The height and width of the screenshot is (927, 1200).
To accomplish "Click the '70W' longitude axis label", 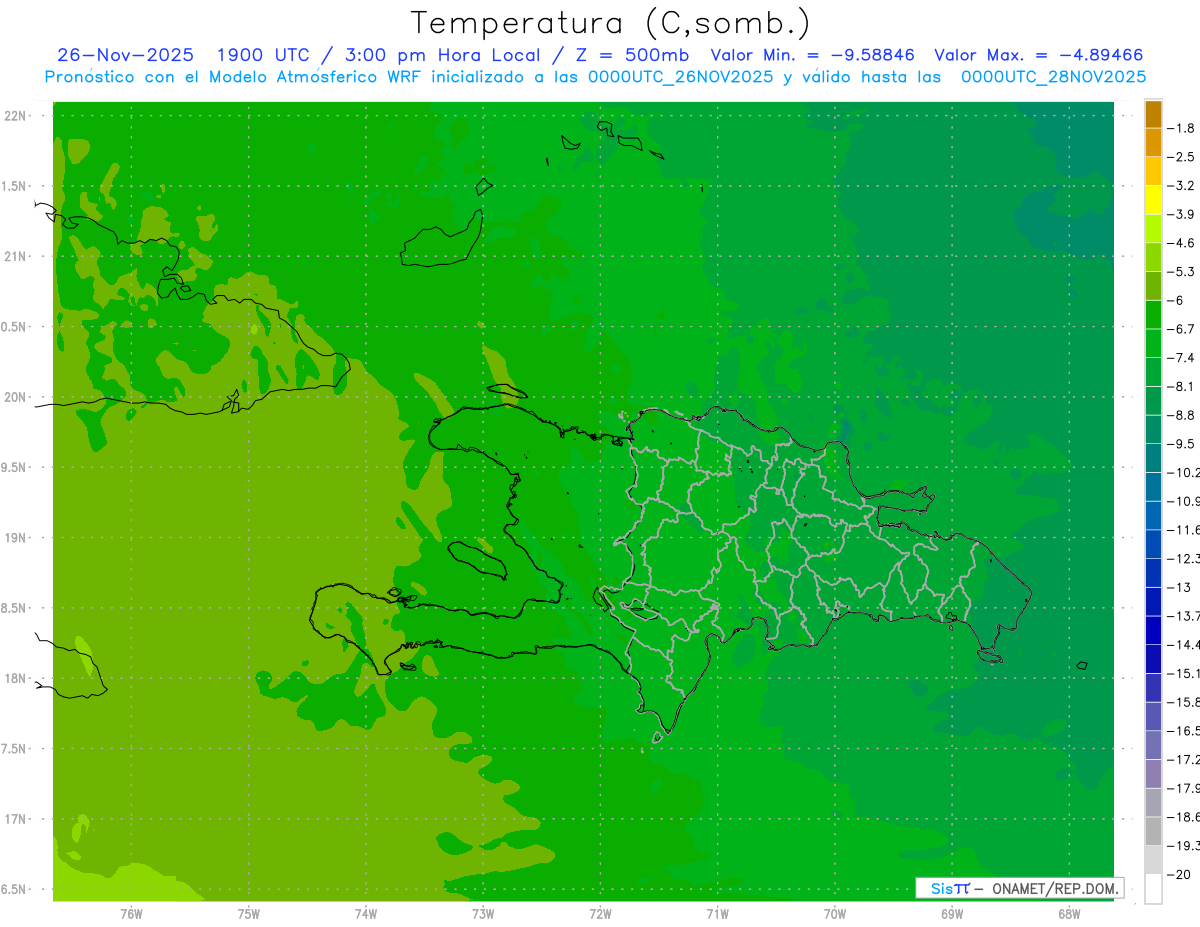I will coord(835,913).
